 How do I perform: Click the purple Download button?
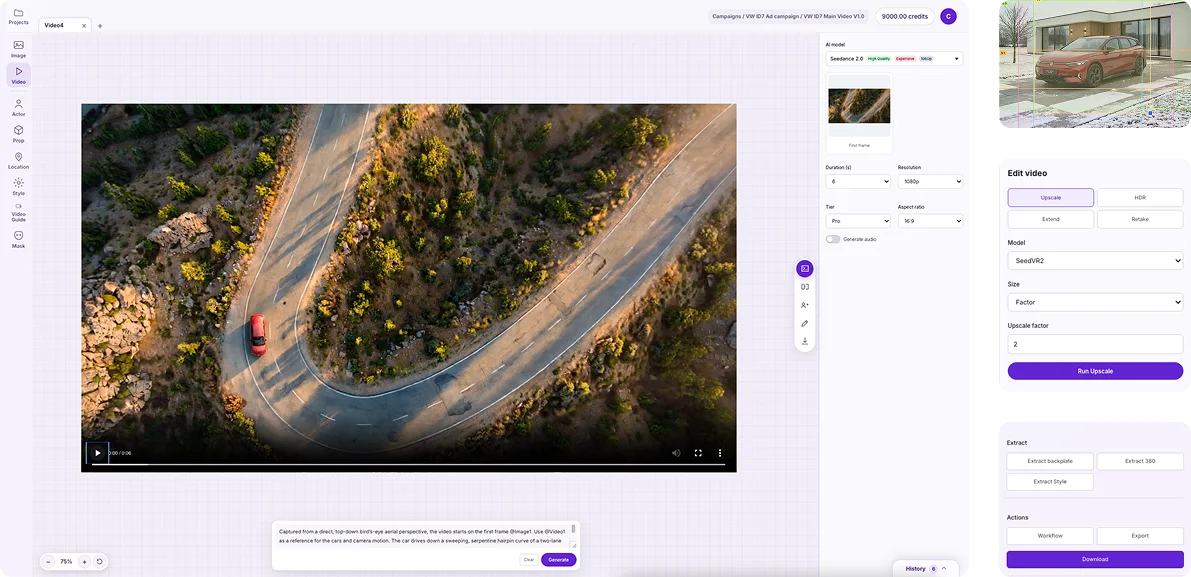click(x=1095, y=560)
